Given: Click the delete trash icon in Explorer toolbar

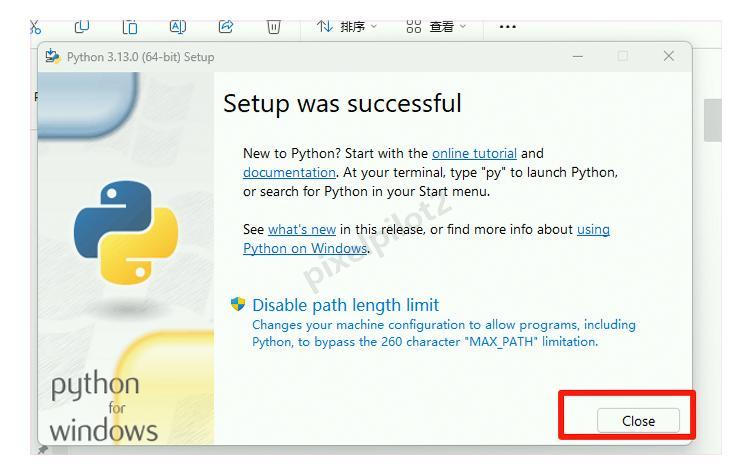Looking at the screenshot, I should 274,27.
